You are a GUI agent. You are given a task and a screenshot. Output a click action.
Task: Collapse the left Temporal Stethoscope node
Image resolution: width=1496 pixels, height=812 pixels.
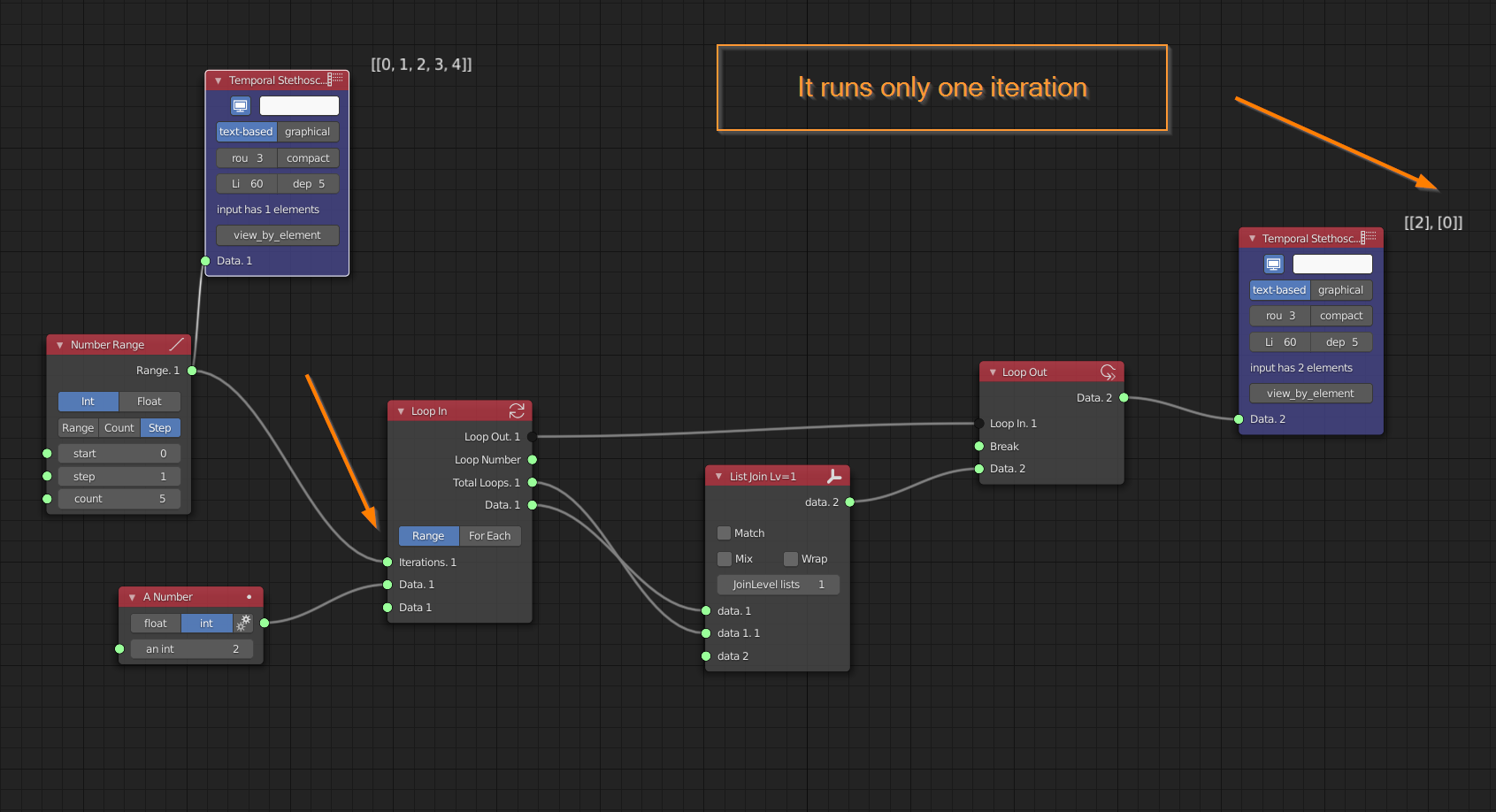(x=218, y=80)
